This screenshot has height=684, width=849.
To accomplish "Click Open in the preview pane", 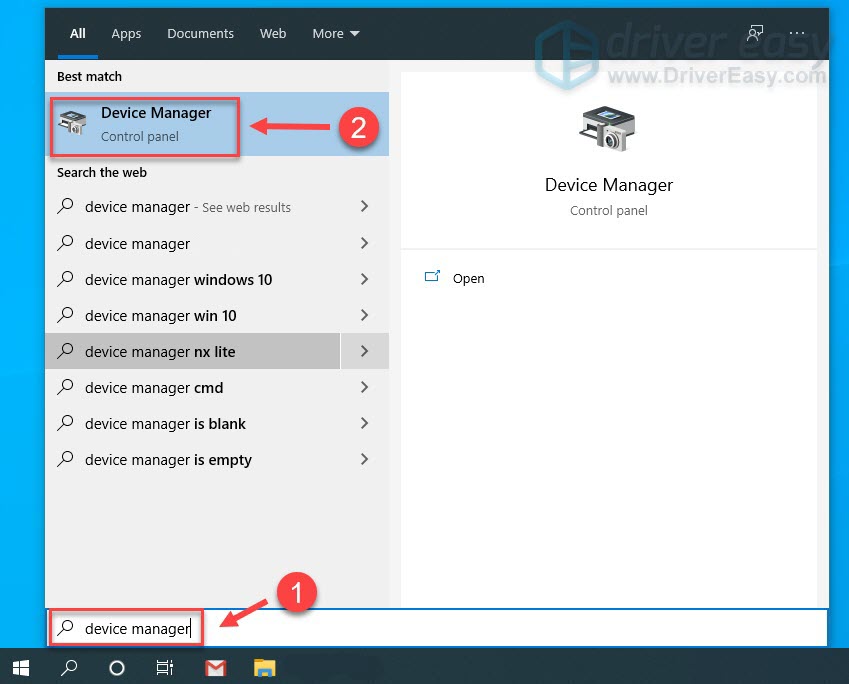I will pyautogui.click(x=467, y=279).
